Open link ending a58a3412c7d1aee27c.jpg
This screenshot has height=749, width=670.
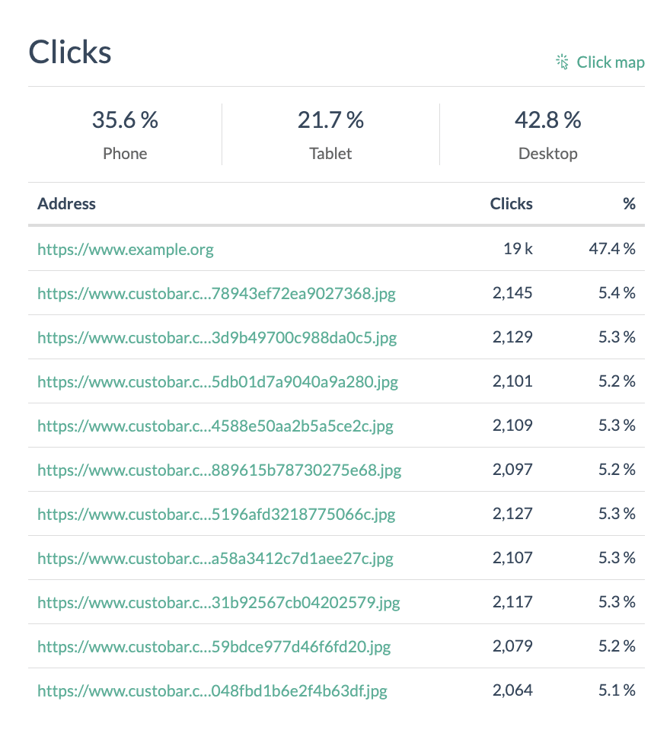[215, 557]
